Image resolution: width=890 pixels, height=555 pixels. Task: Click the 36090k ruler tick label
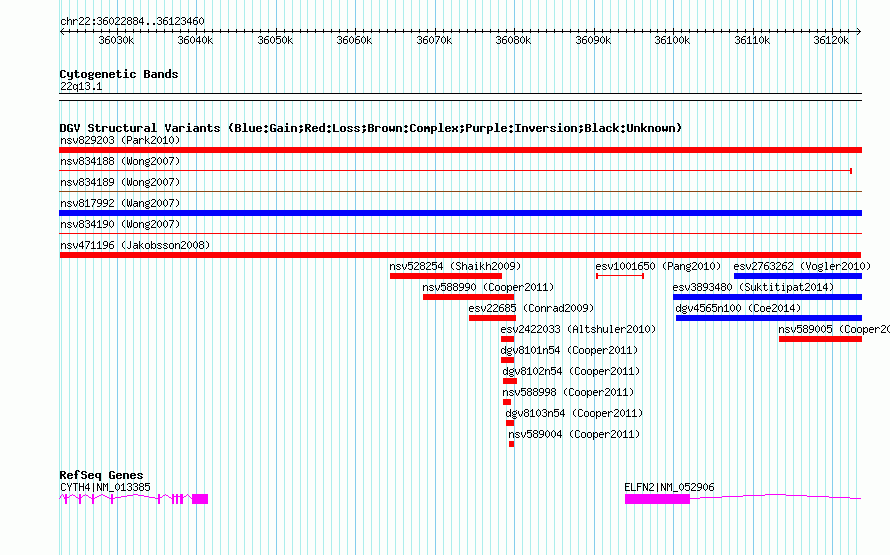point(593,40)
